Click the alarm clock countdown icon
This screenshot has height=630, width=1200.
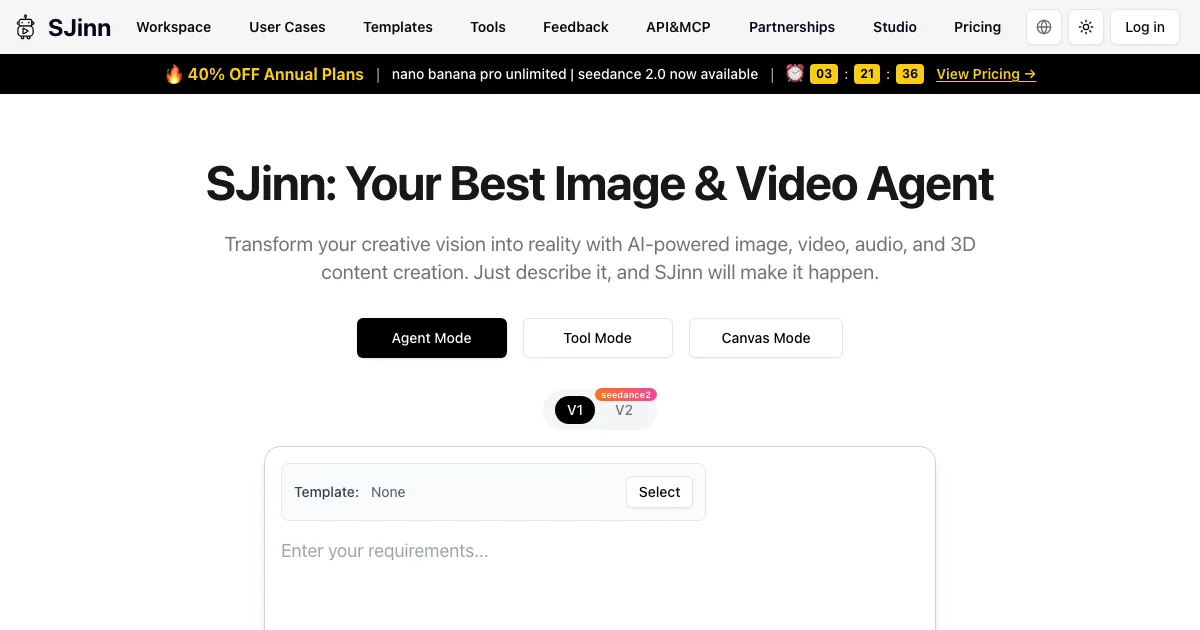[x=794, y=73]
